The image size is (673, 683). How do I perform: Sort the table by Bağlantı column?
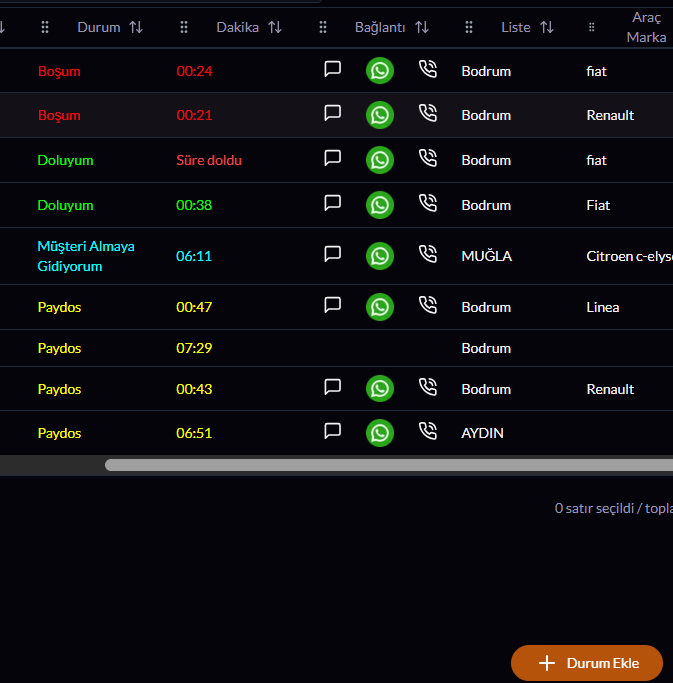click(422, 28)
